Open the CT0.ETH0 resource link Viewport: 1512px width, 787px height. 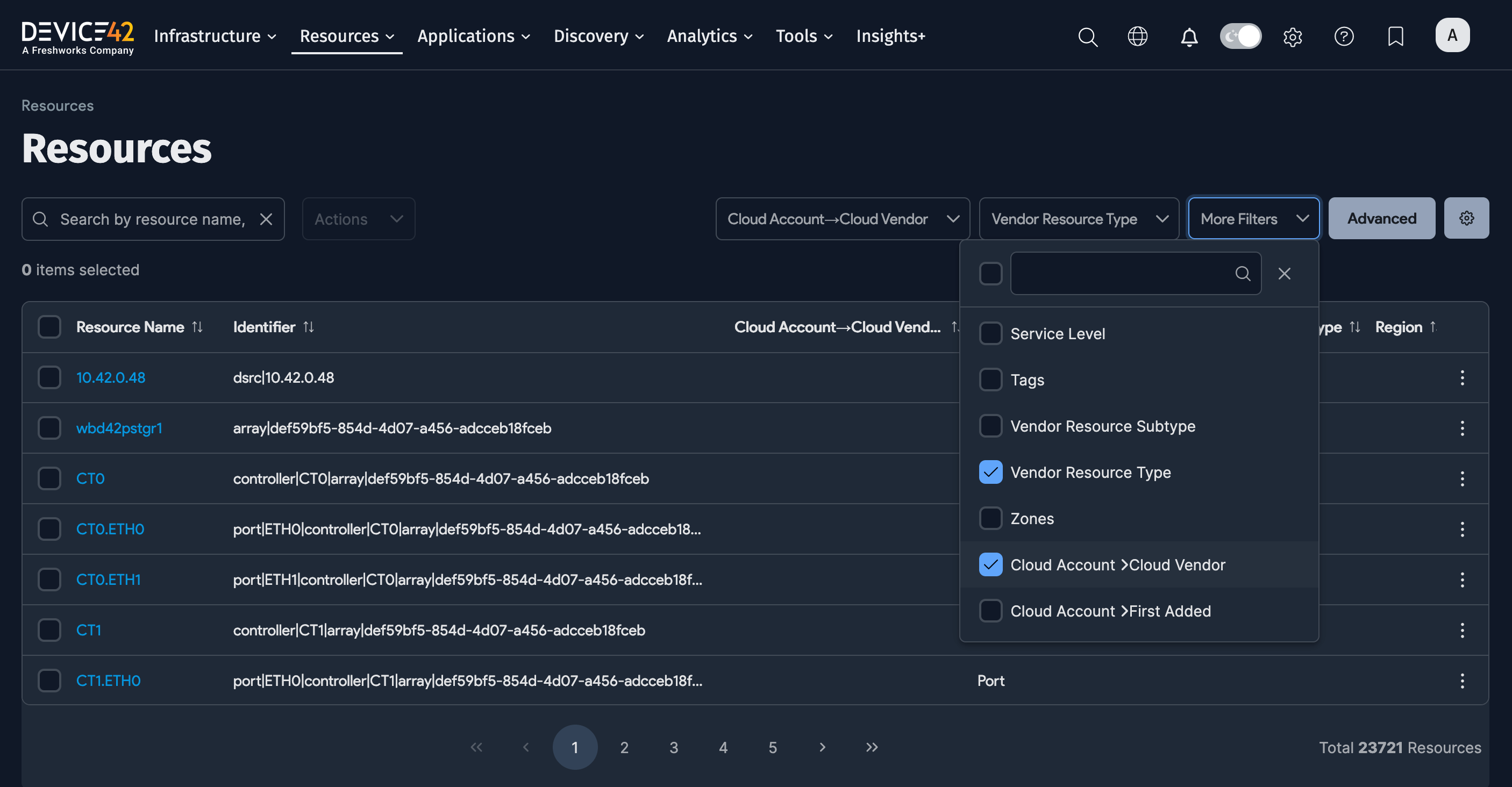110,529
